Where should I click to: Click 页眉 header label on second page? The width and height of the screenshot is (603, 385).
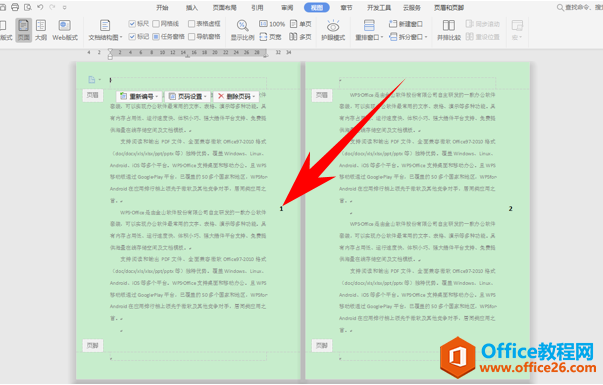click(322, 95)
